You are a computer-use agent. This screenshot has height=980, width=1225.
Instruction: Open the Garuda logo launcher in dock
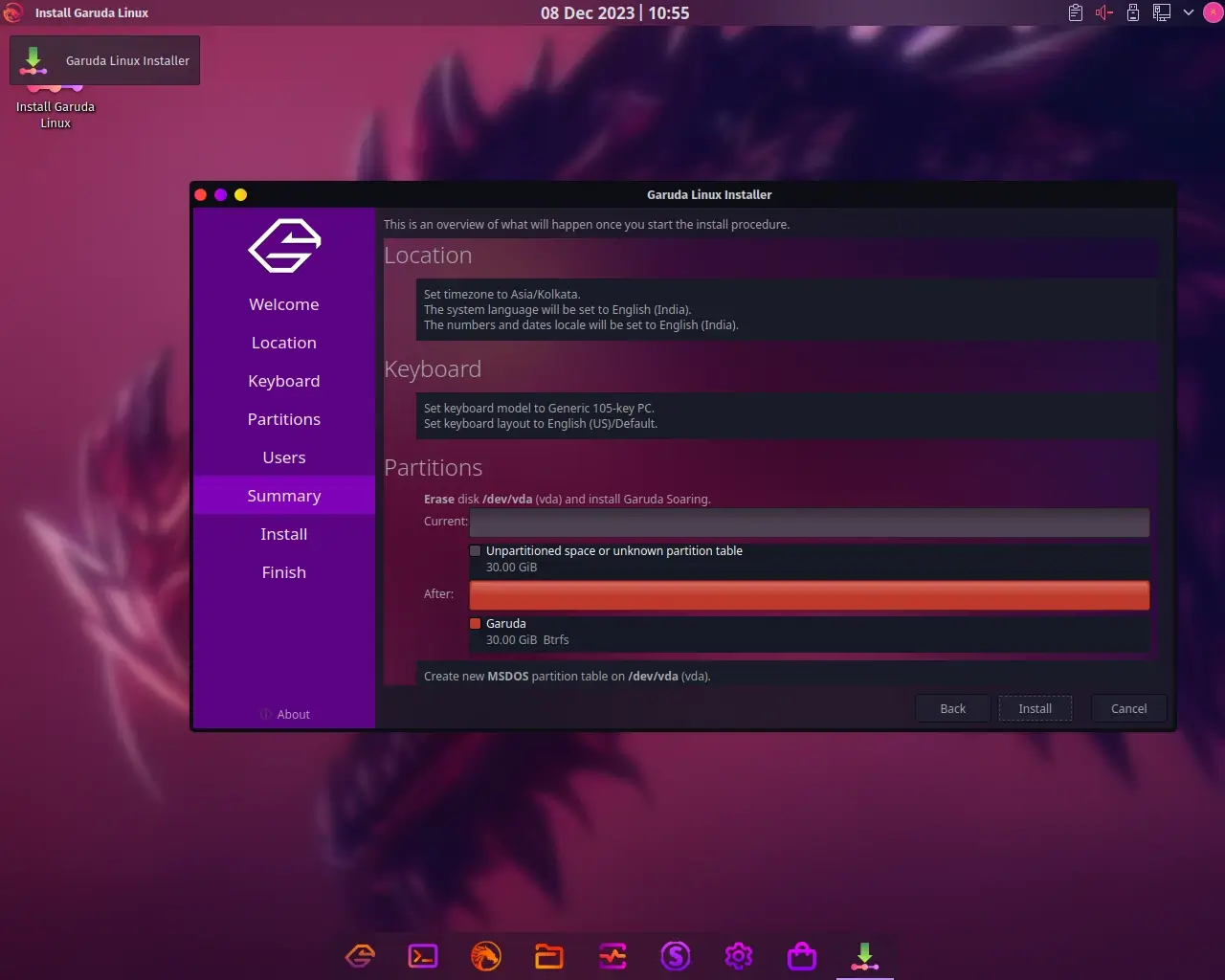[x=360, y=955]
